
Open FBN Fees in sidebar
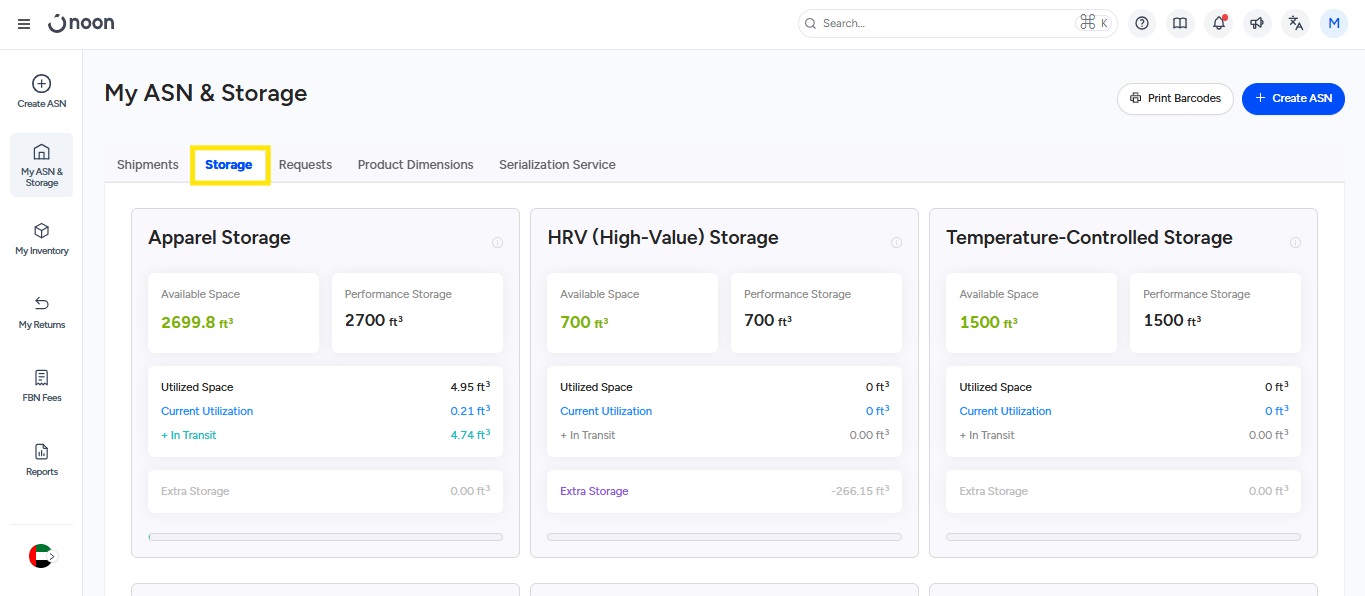(x=42, y=386)
